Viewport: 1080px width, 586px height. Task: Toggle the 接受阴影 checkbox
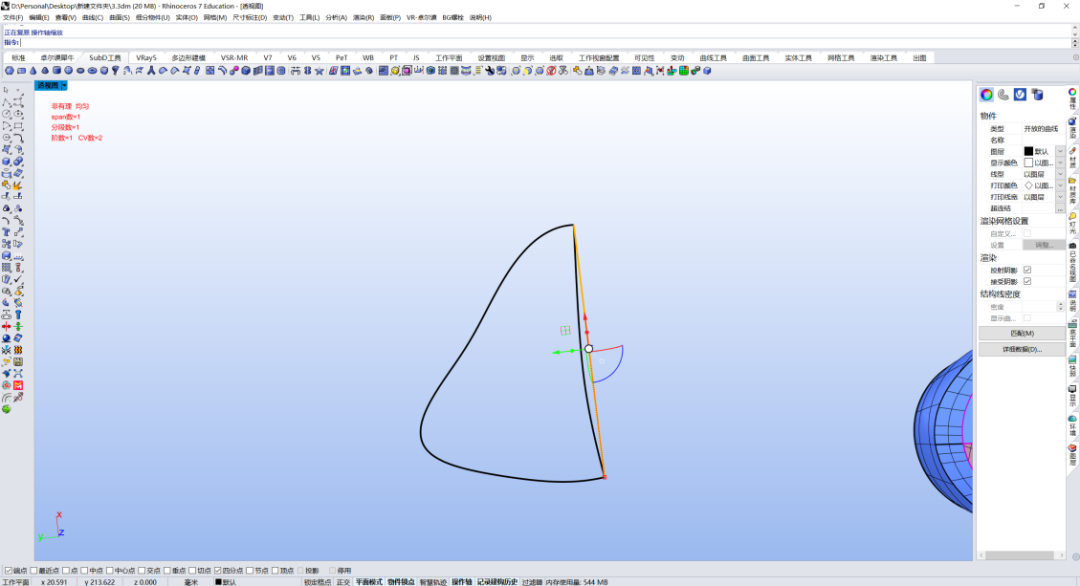click(1027, 282)
